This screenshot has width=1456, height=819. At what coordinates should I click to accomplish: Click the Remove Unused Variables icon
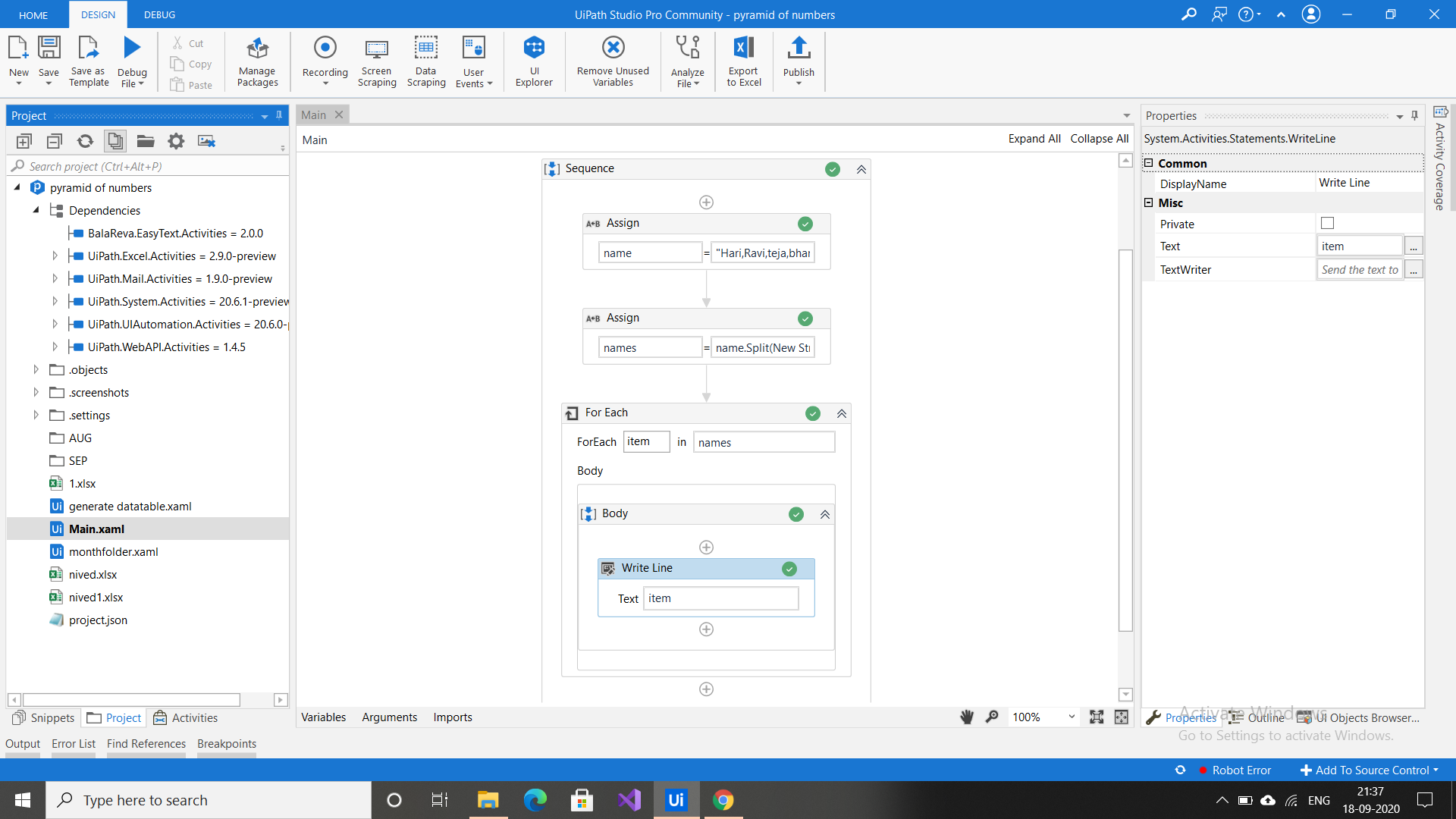click(613, 49)
